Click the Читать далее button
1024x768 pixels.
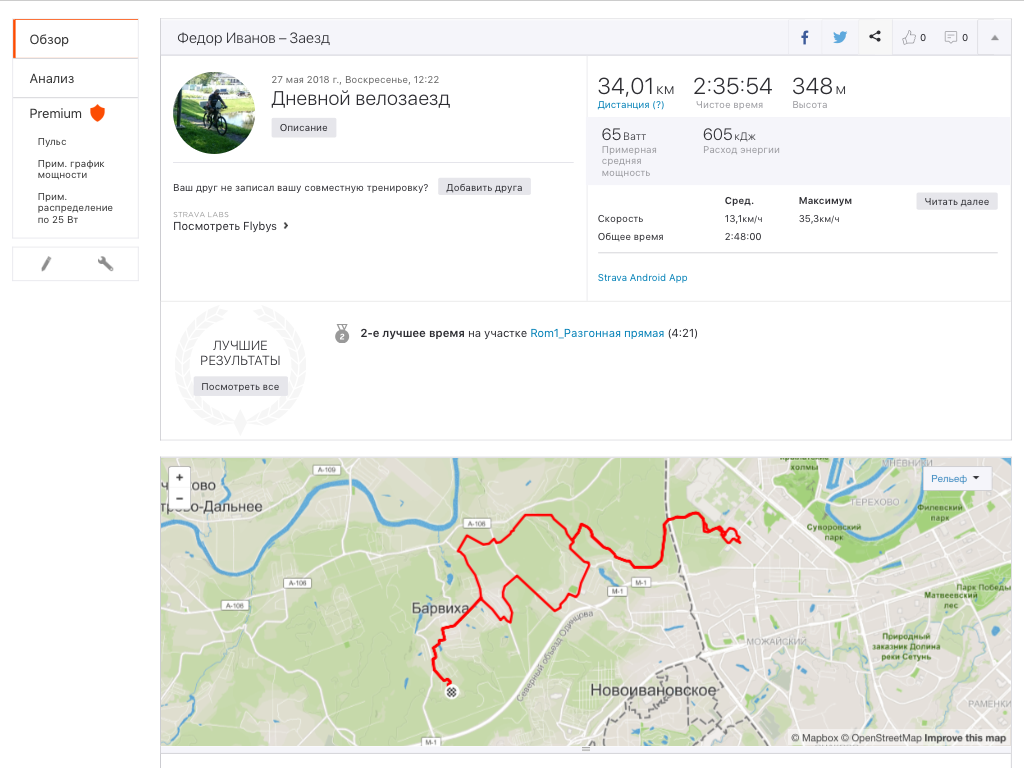tap(956, 202)
